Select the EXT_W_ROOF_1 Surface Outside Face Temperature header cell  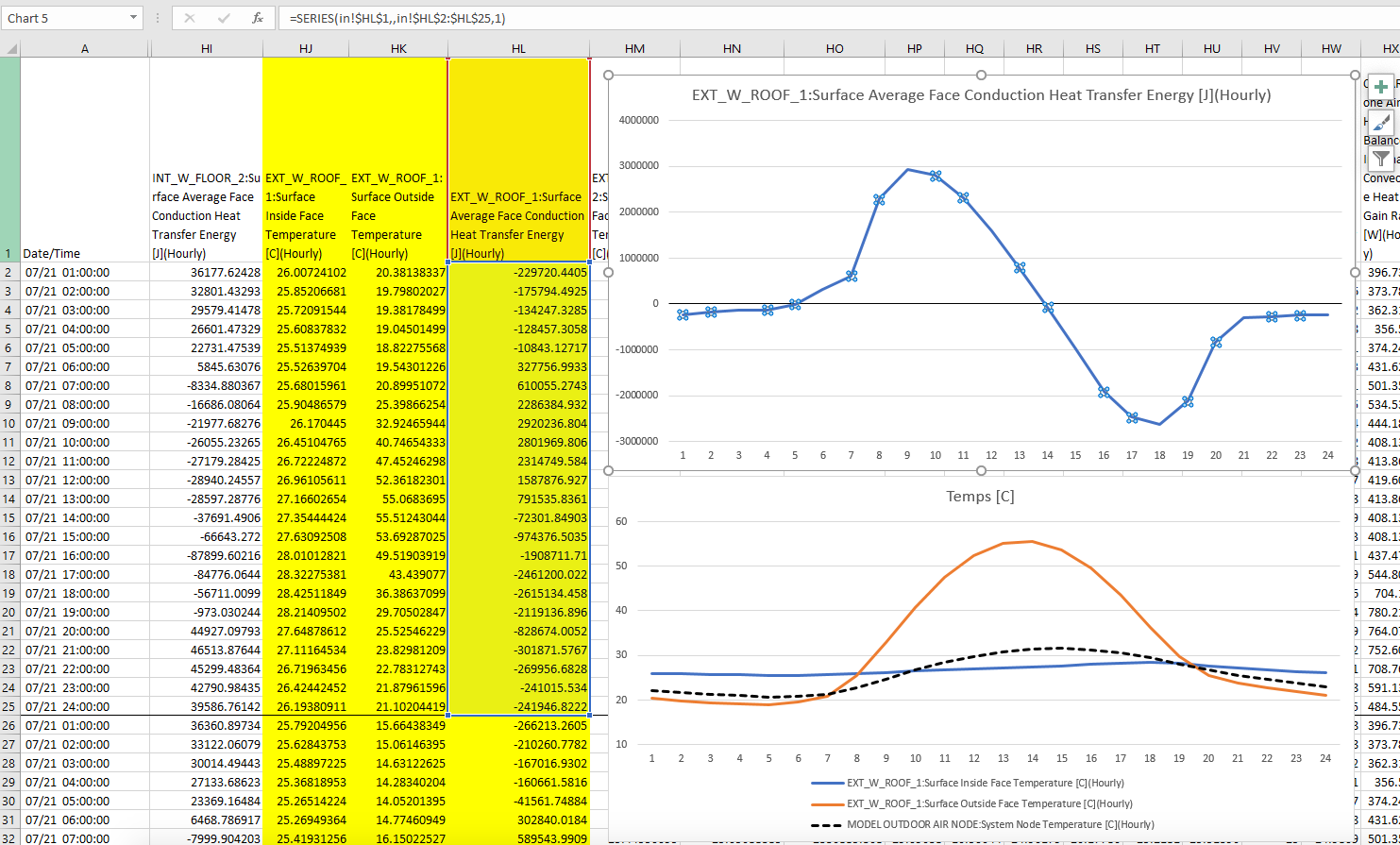[x=397, y=160]
